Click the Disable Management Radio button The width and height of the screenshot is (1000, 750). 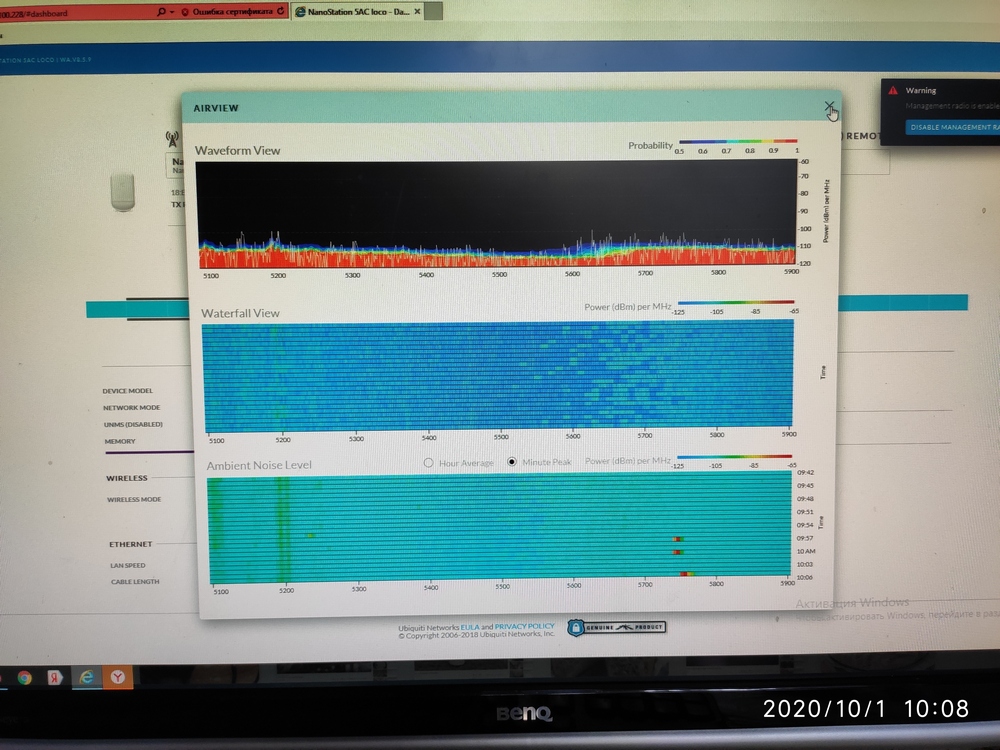953,127
